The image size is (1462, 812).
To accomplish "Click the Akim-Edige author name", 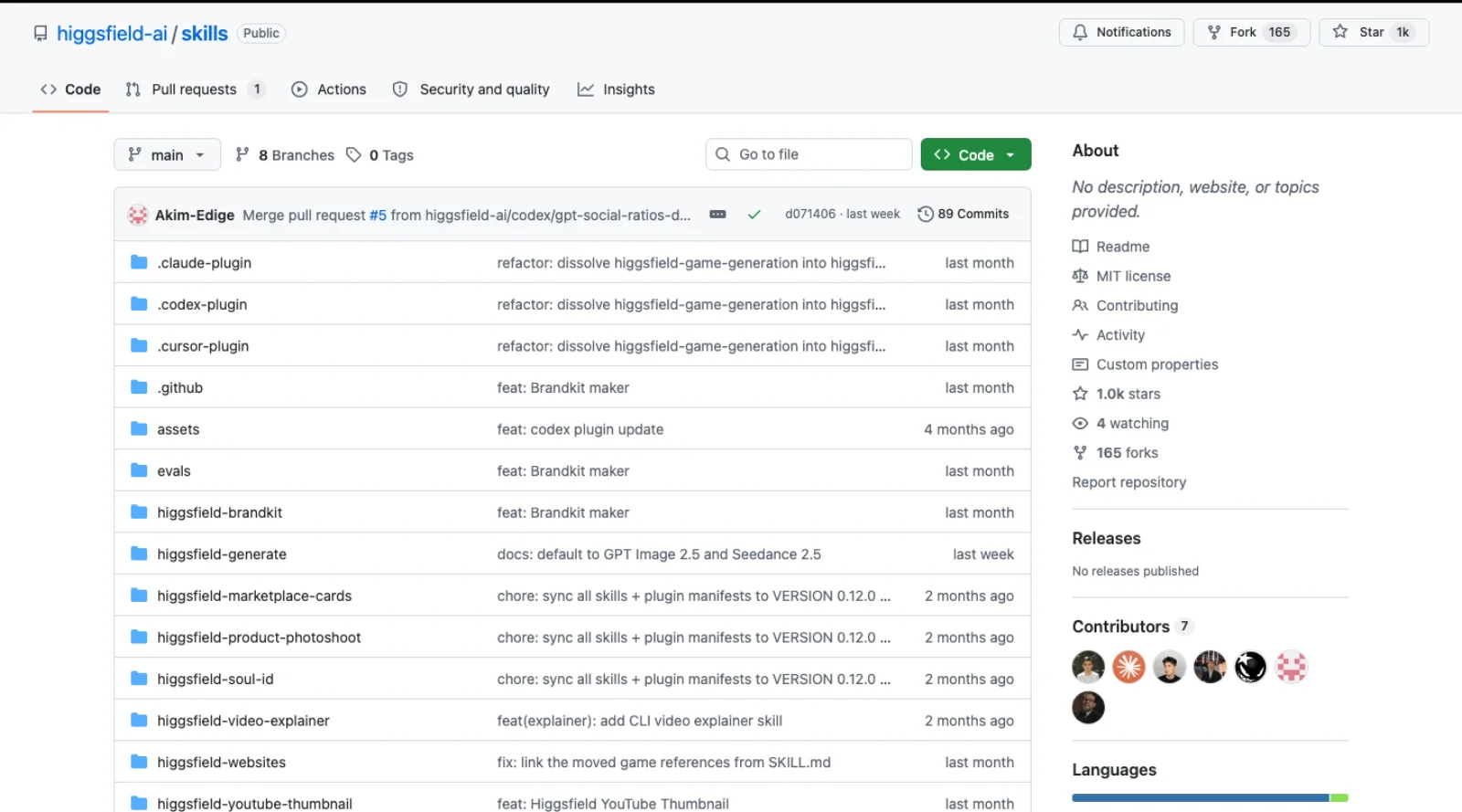I will [195, 215].
